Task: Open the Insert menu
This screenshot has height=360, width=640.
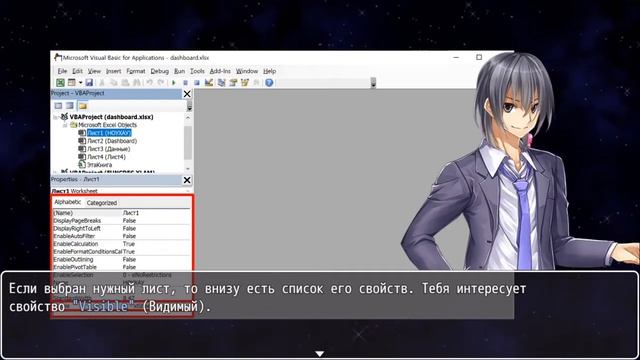Action: click(113, 71)
